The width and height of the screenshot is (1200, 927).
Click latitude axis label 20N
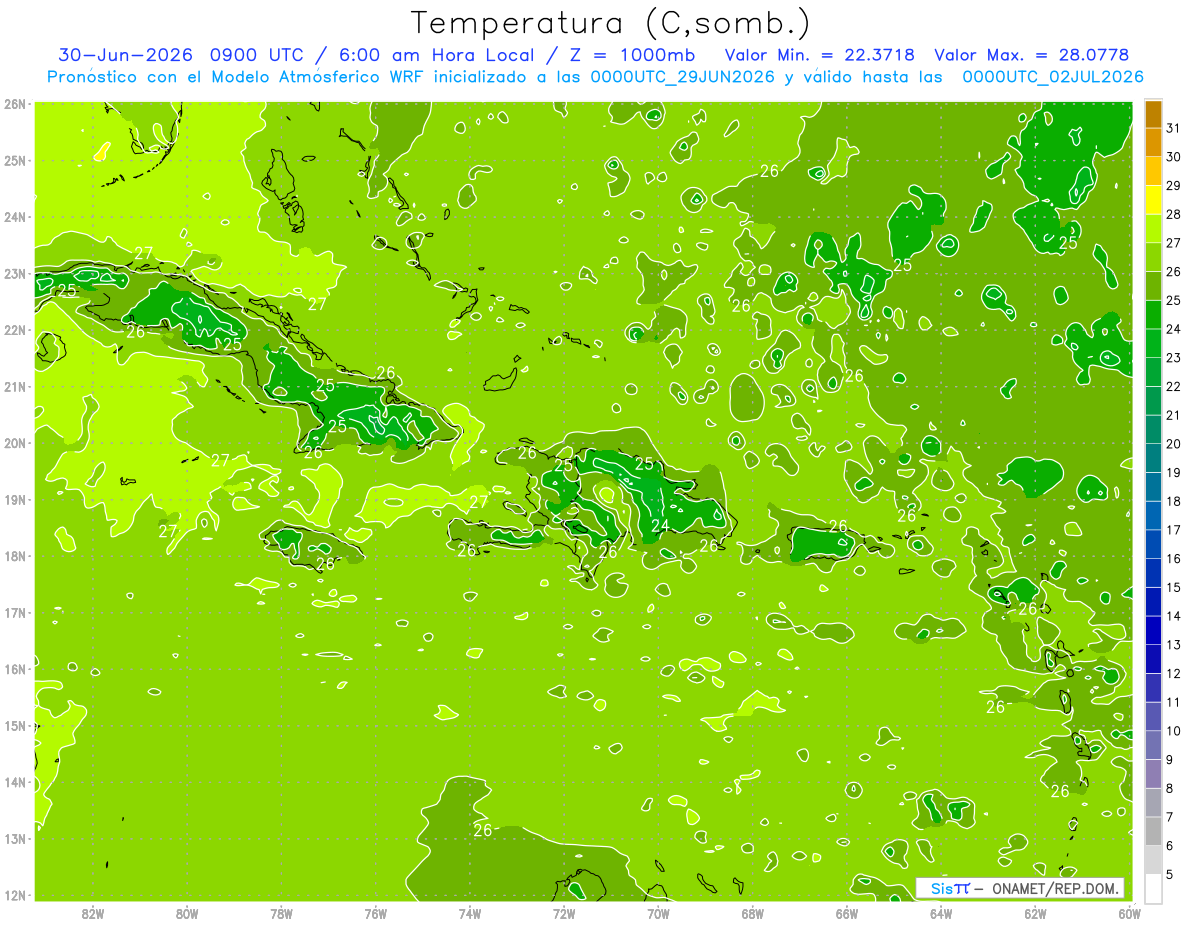(15, 443)
